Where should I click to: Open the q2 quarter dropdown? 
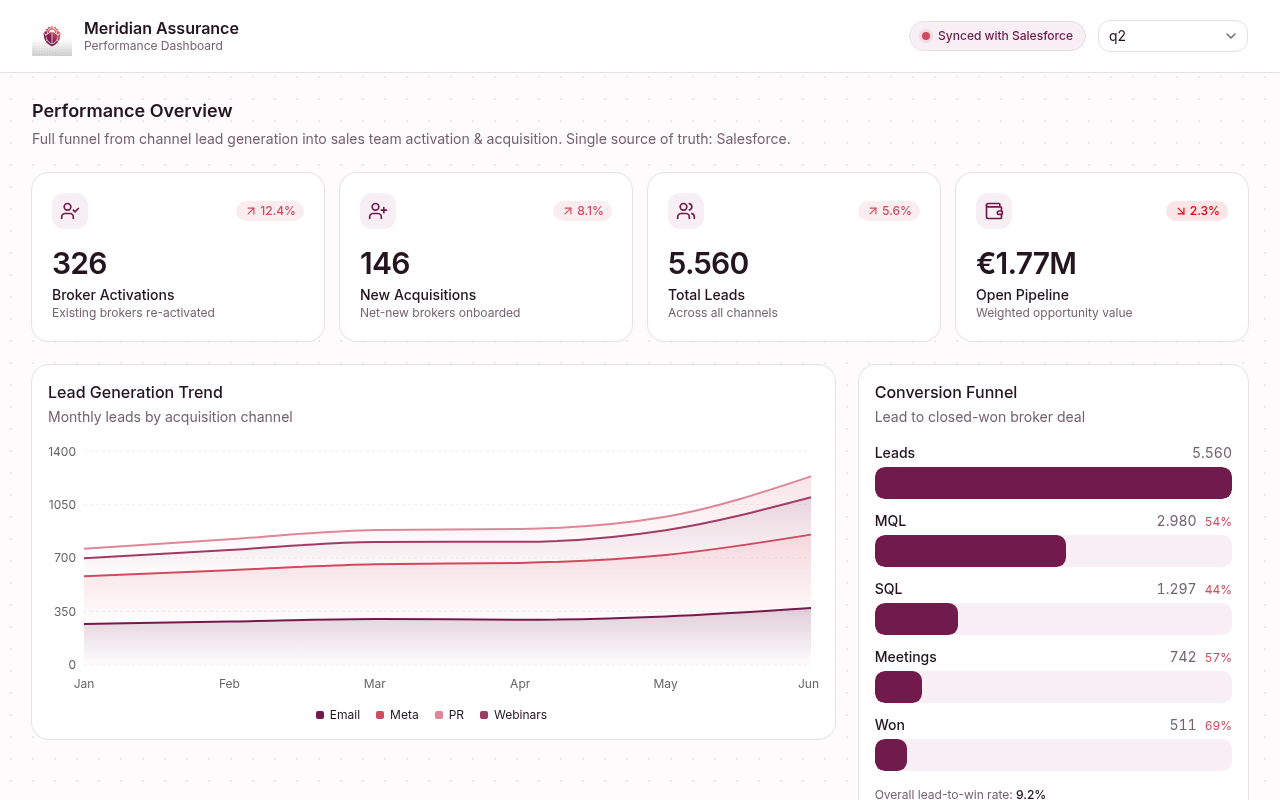(x=1173, y=36)
